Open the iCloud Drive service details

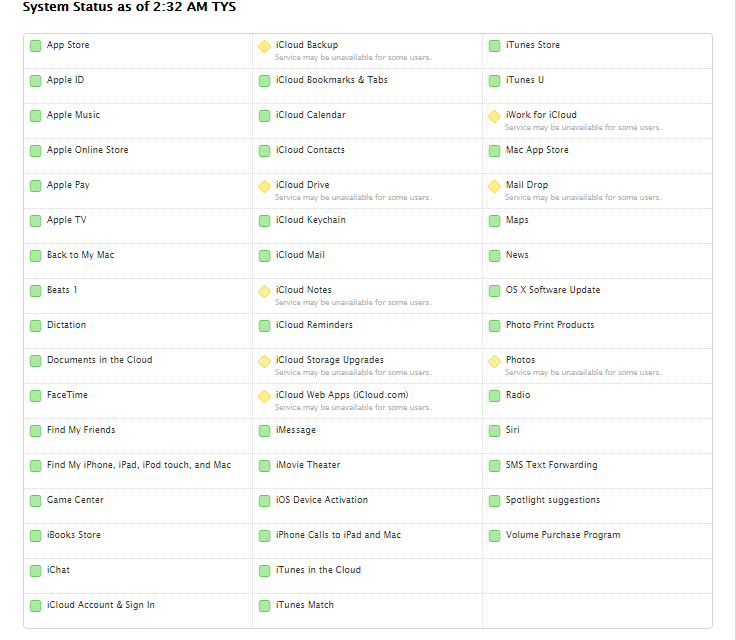[302, 185]
